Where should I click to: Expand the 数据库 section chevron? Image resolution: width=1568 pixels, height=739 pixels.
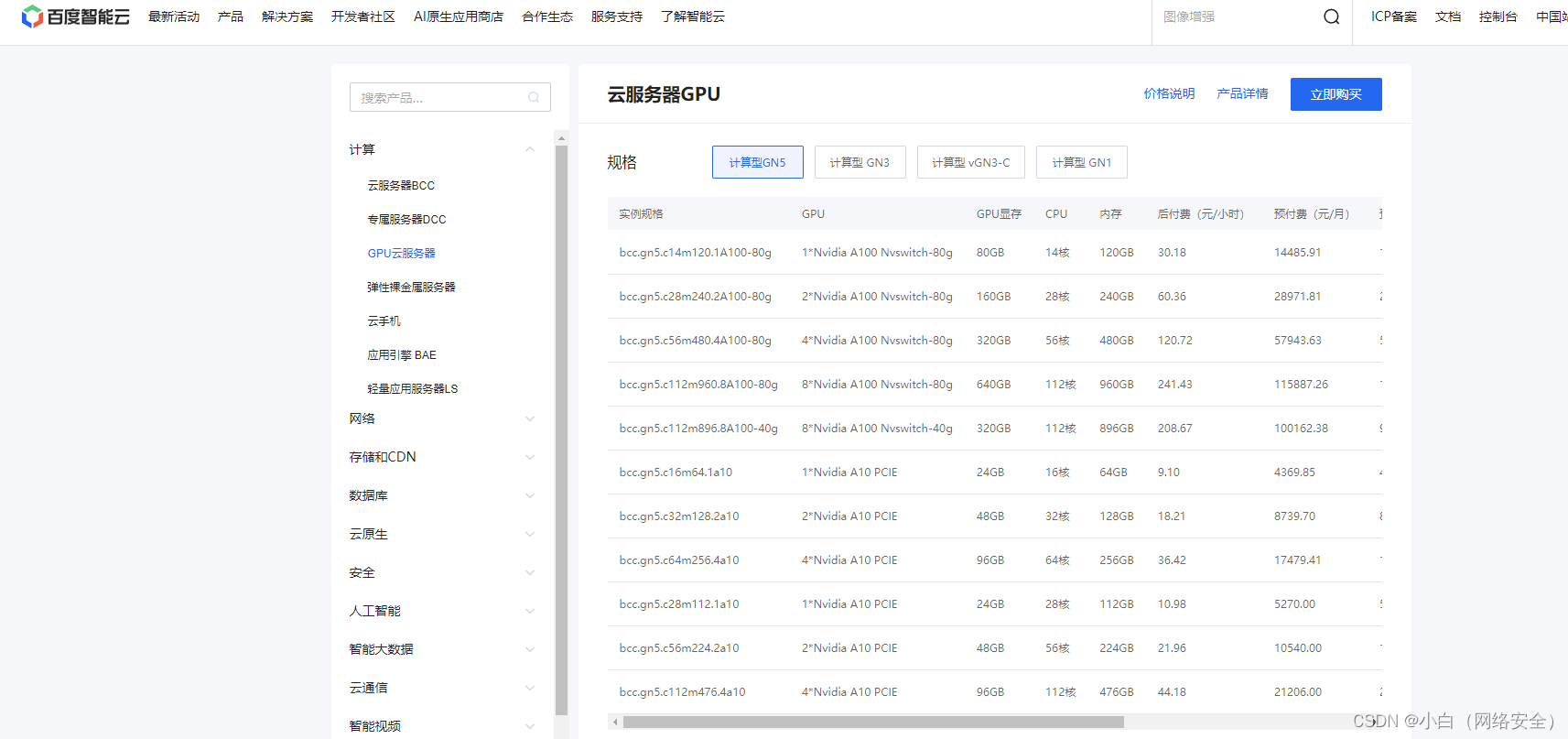click(530, 495)
